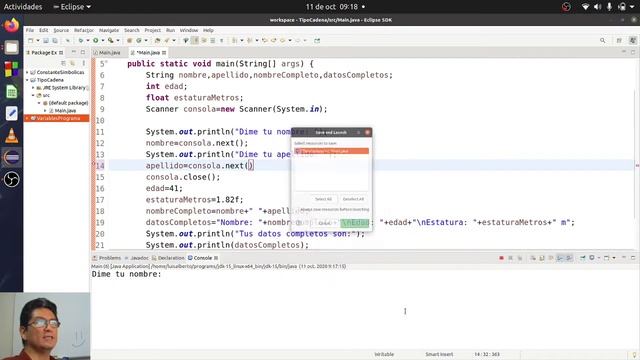Click Actividades in the top bar
The width and height of the screenshot is (640, 360).
coord(23,7)
